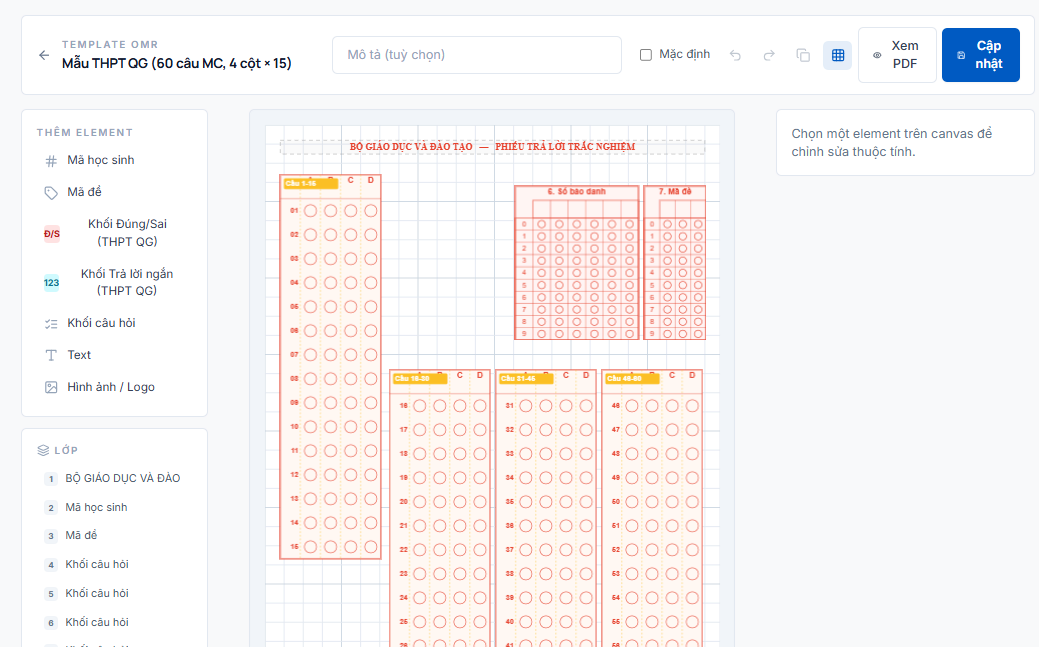The height and width of the screenshot is (647, 1039).
Task: Select layer 5 Khối câu hỏi
Action: point(115,594)
